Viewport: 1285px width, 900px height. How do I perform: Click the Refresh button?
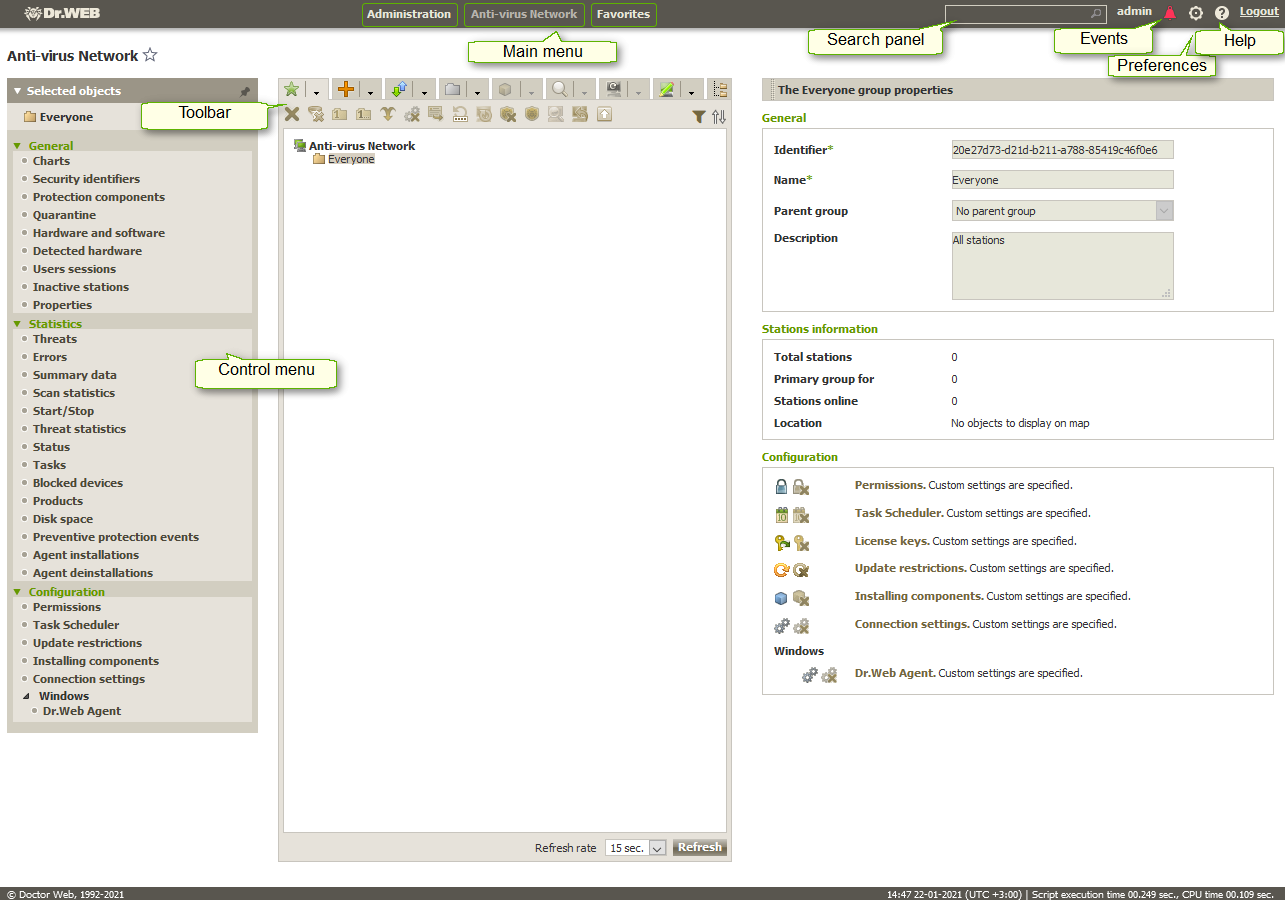click(699, 847)
